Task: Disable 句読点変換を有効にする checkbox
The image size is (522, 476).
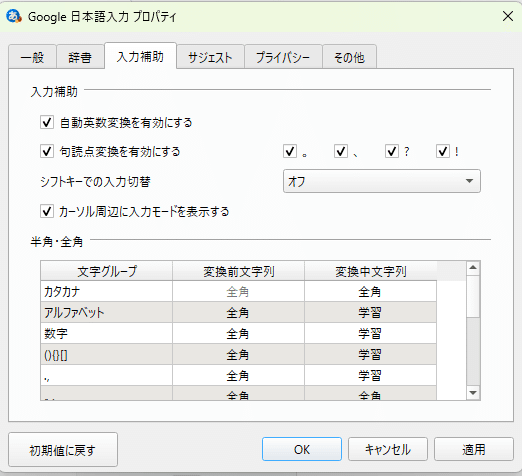Action: point(47,151)
